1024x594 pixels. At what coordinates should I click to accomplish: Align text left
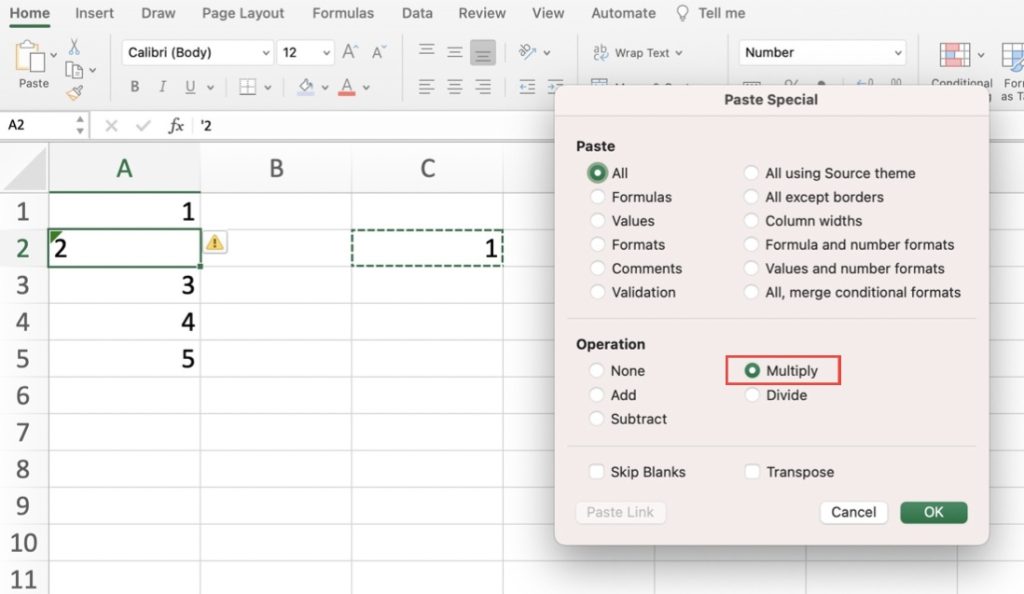pos(426,87)
